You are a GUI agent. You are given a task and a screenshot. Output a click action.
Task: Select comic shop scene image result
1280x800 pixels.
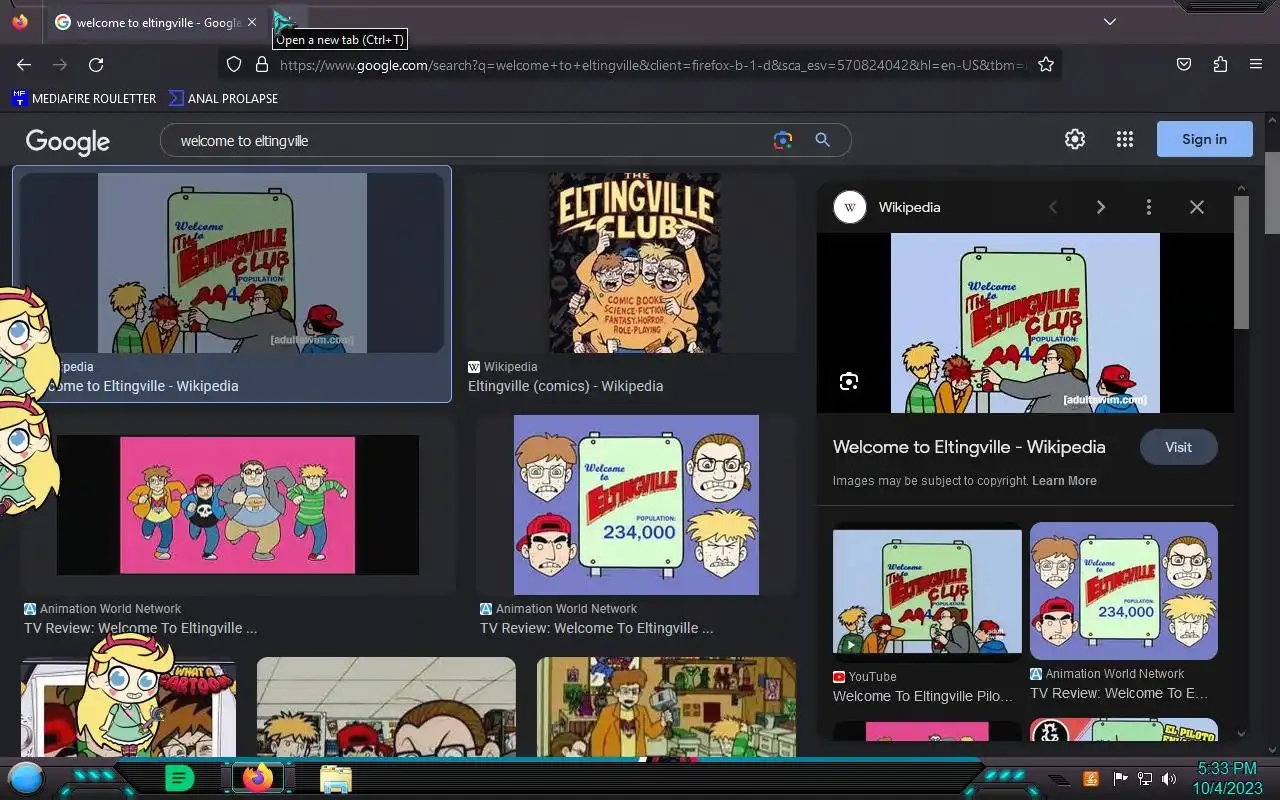click(x=666, y=707)
